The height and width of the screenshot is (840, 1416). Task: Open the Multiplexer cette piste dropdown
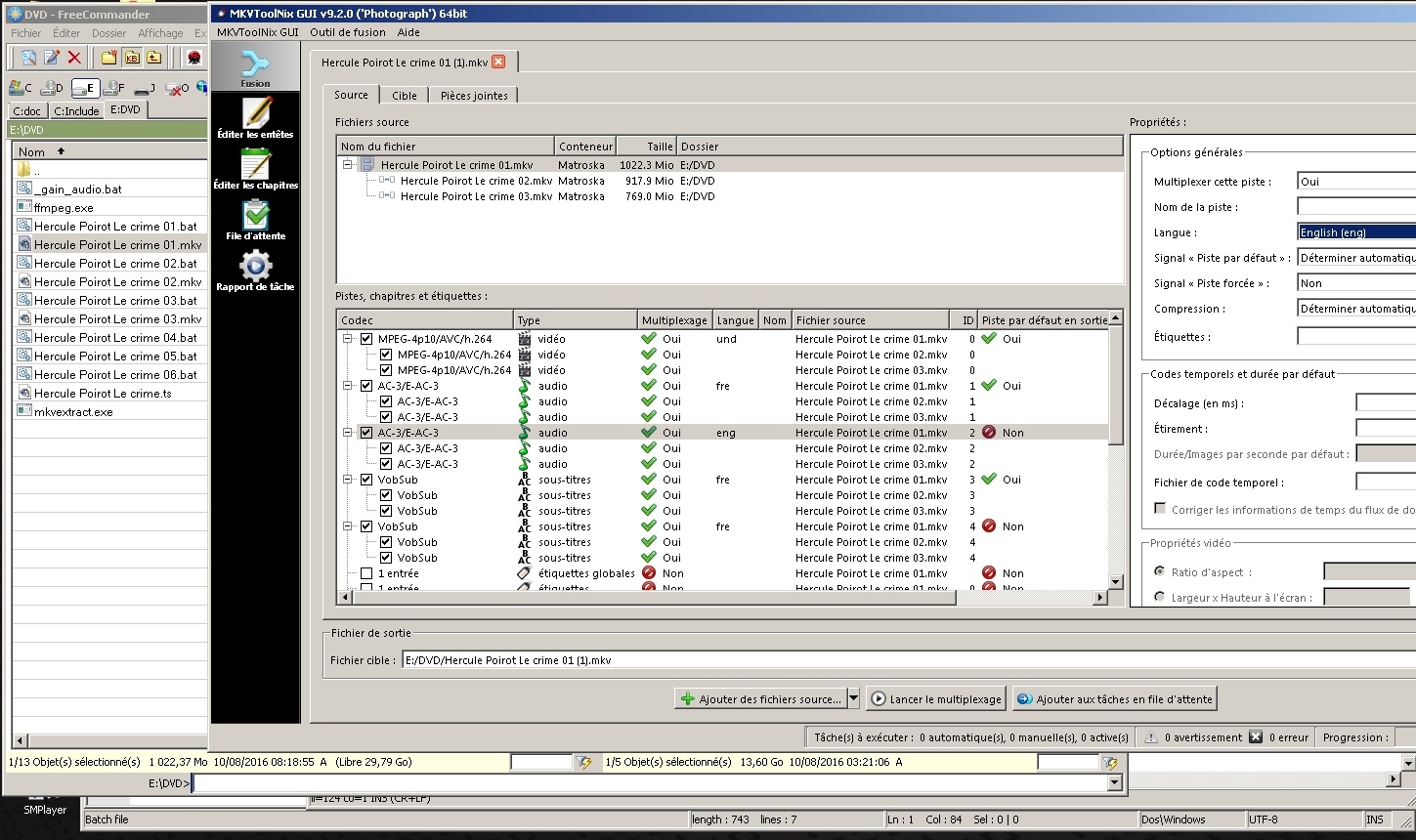(x=1355, y=182)
